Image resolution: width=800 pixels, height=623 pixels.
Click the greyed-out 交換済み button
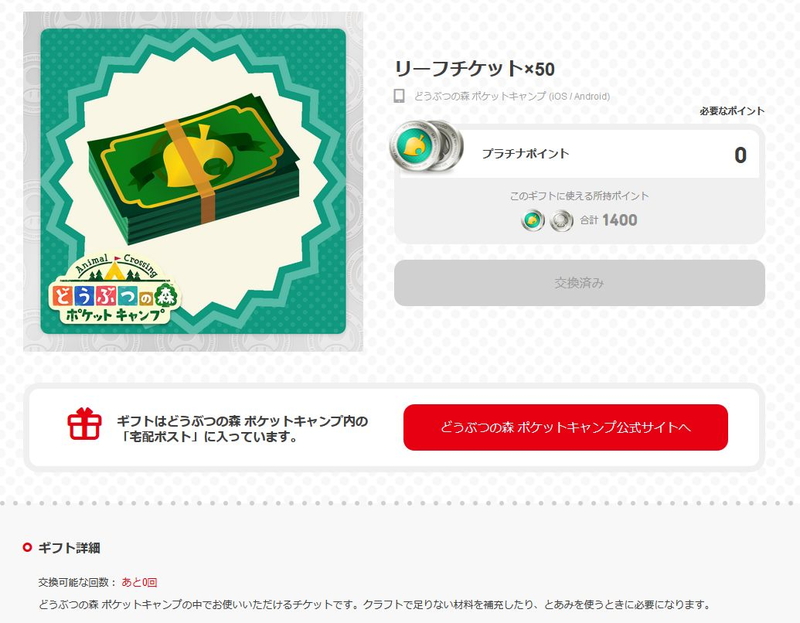click(579, 283)
